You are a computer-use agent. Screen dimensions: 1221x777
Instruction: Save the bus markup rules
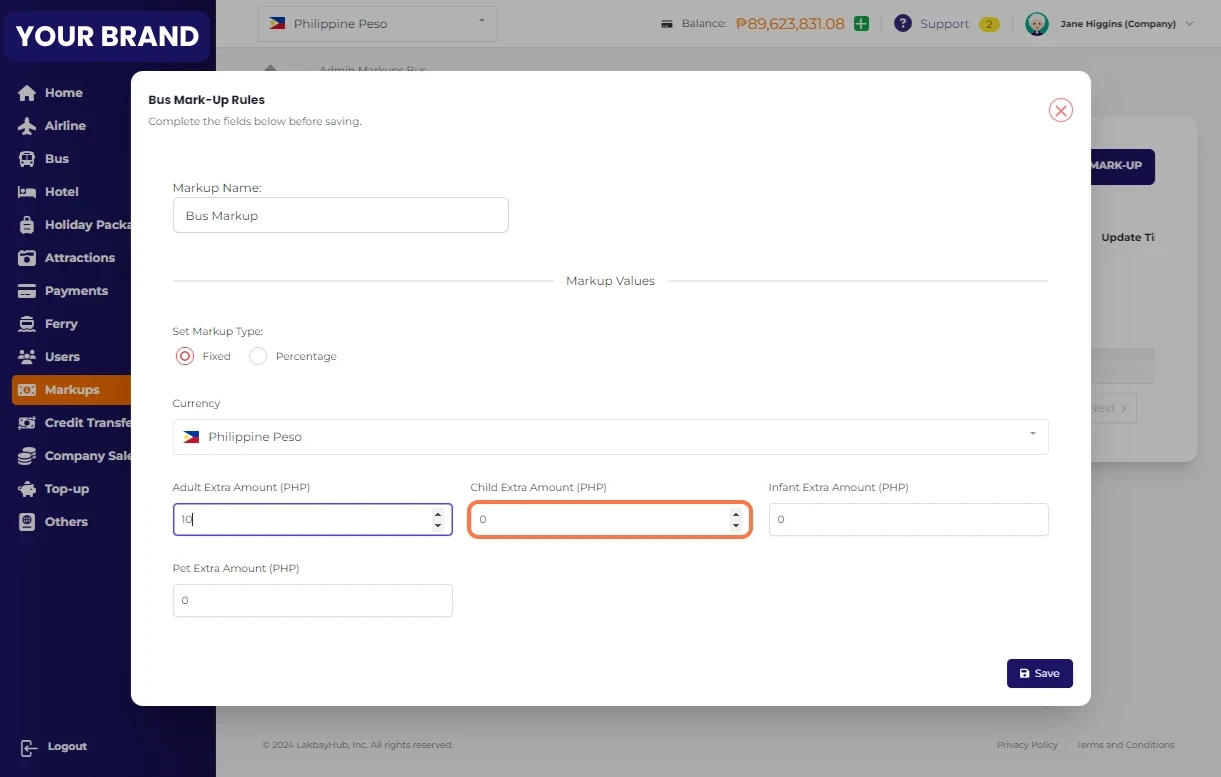tap(1039, 673)
